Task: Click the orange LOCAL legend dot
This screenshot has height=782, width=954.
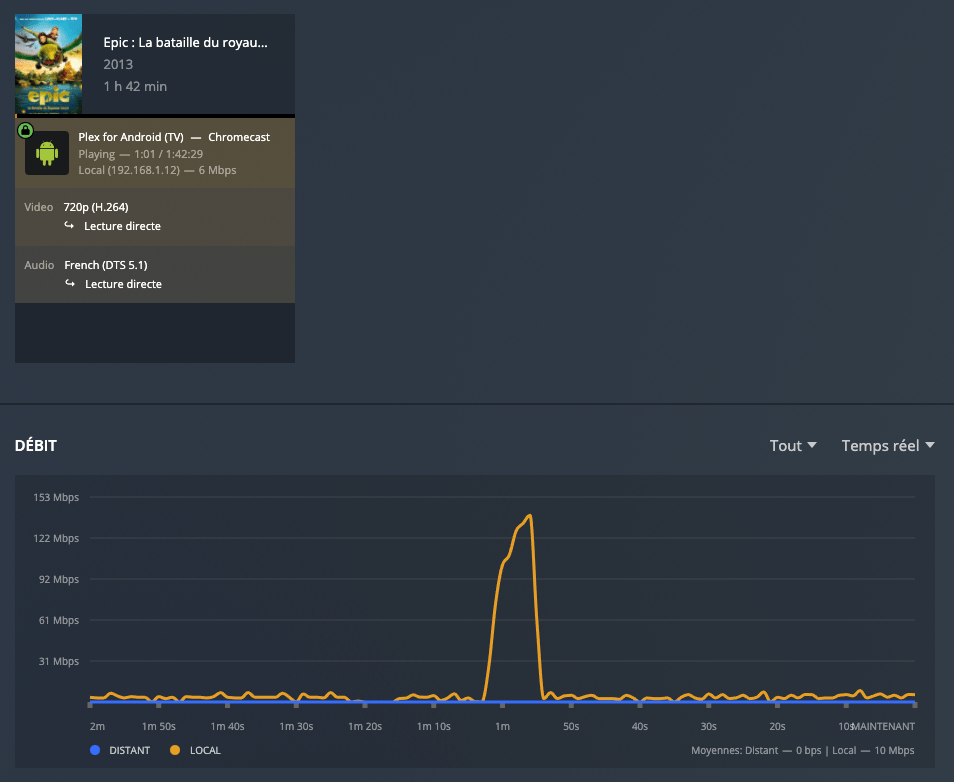Action: click(x=175, y=750)
